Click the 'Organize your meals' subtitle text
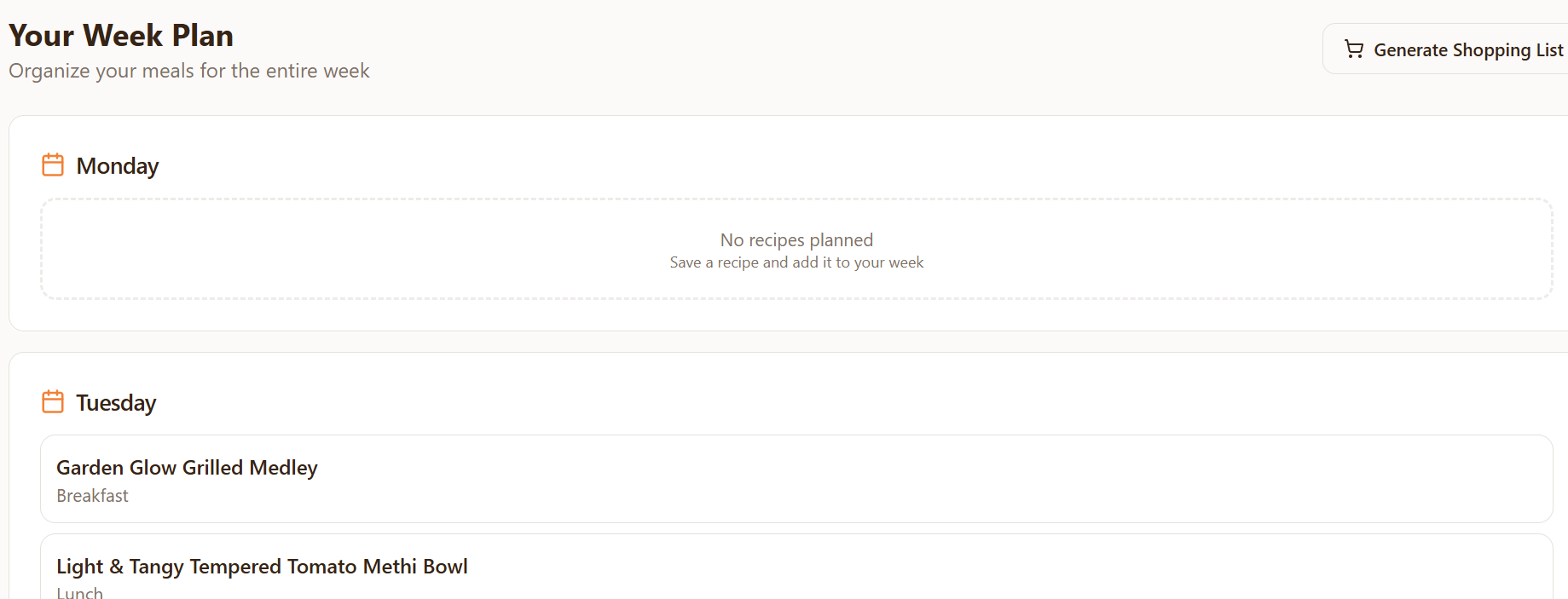Image resolution: width=1568 pixels, height=599 pixels. [189, 71]
